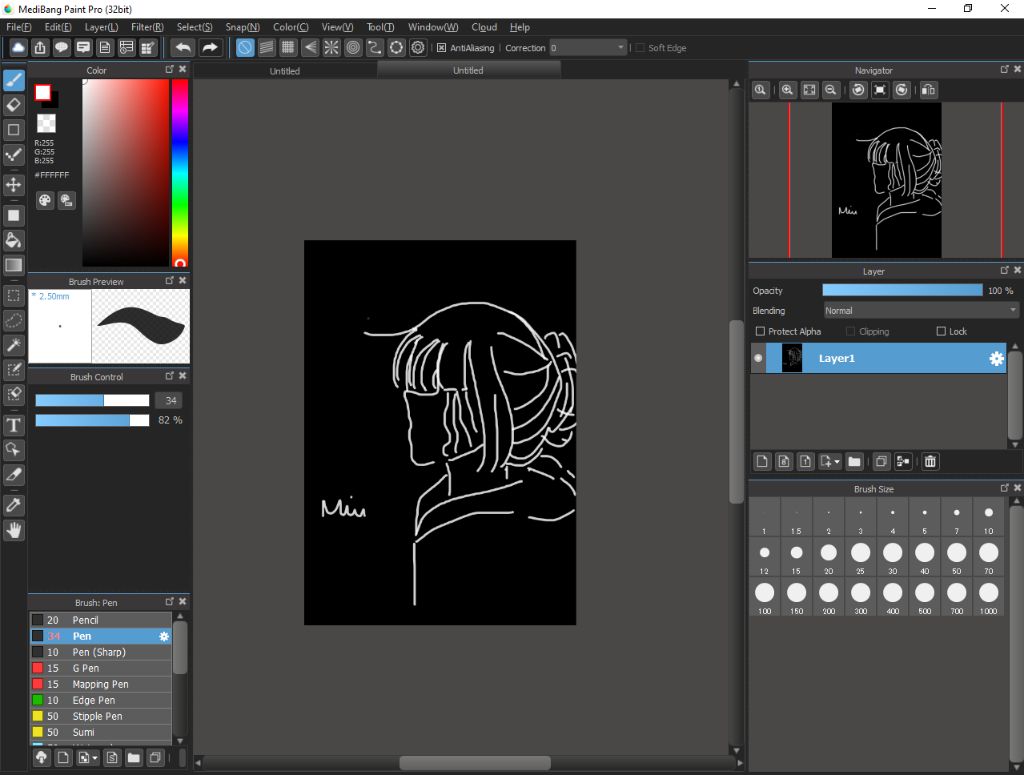Select the Mapping Pen brush
The height and width of the screenshot is (775, 1024).
tap(101, 684)
